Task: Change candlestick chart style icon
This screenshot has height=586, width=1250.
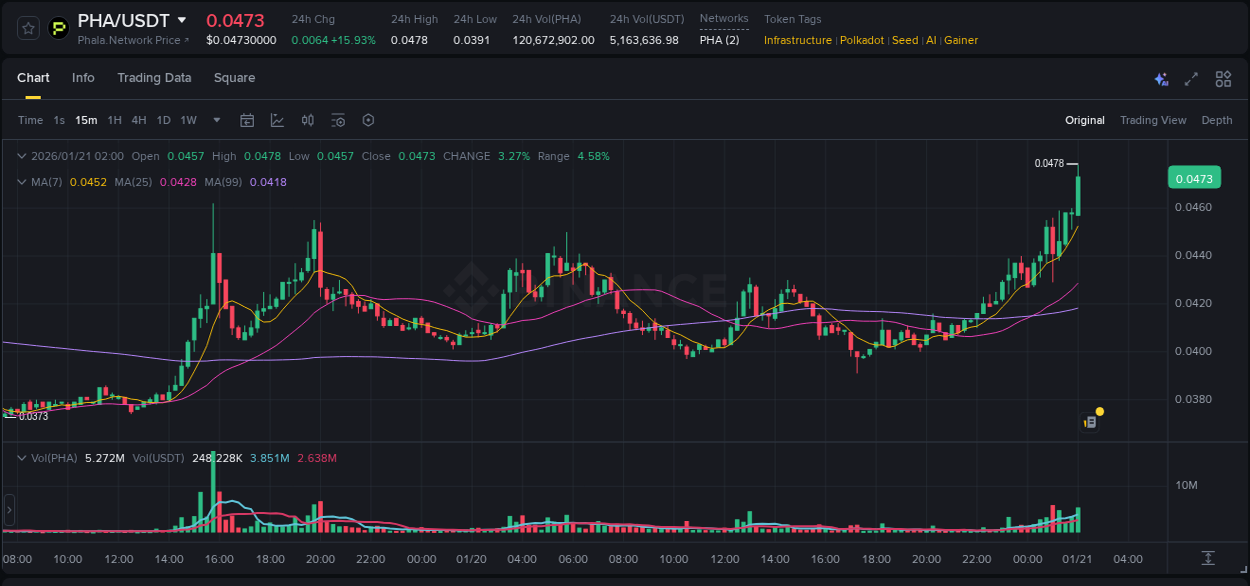Action: [308, 120]
